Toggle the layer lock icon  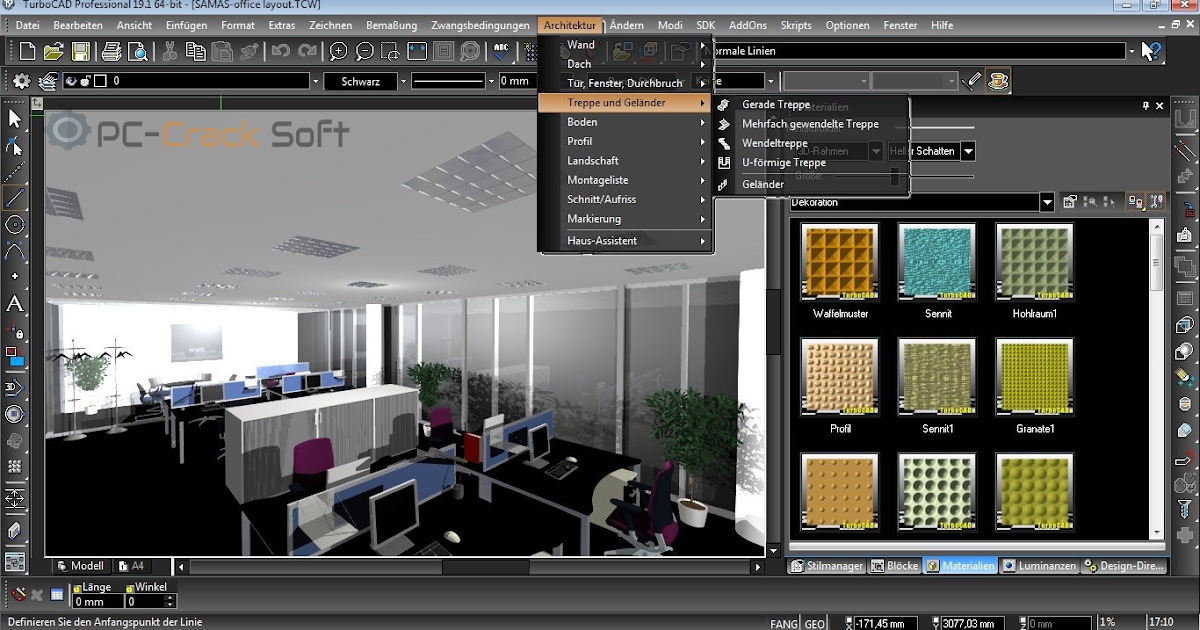[x=87, y=82]
